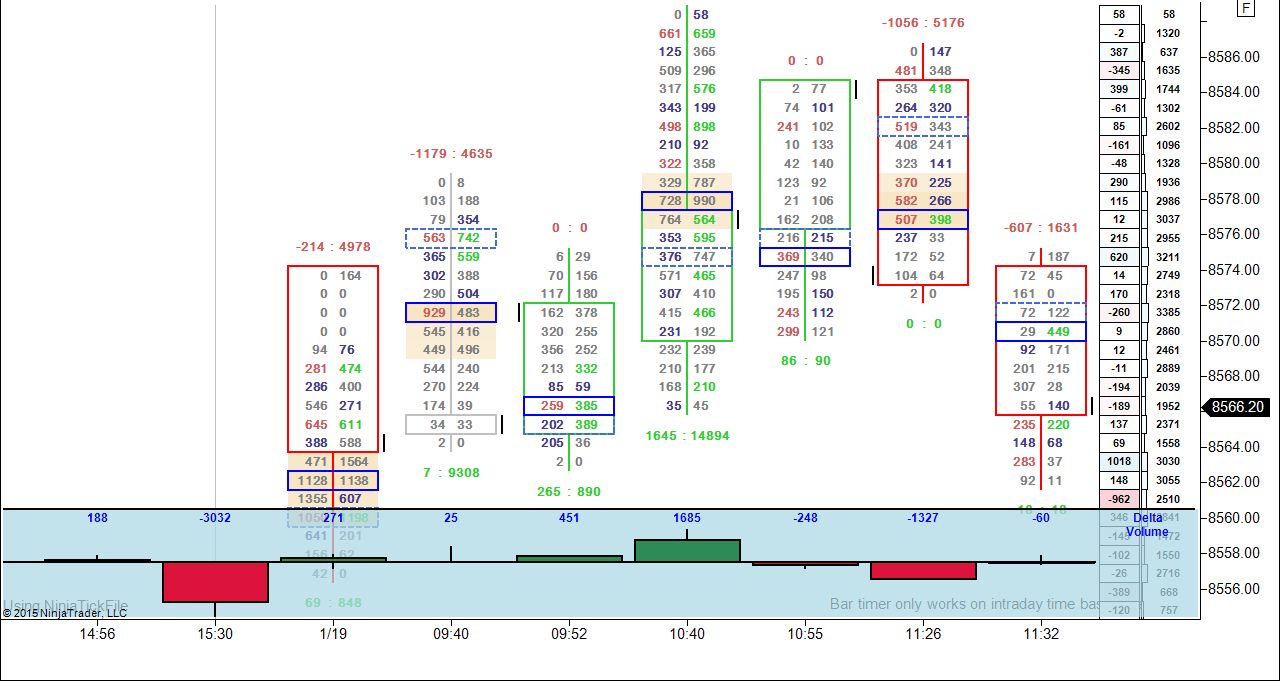Select the header -607 : 1631
The height and width of the screenshot is (681, 1280).
click(1041, 228)
